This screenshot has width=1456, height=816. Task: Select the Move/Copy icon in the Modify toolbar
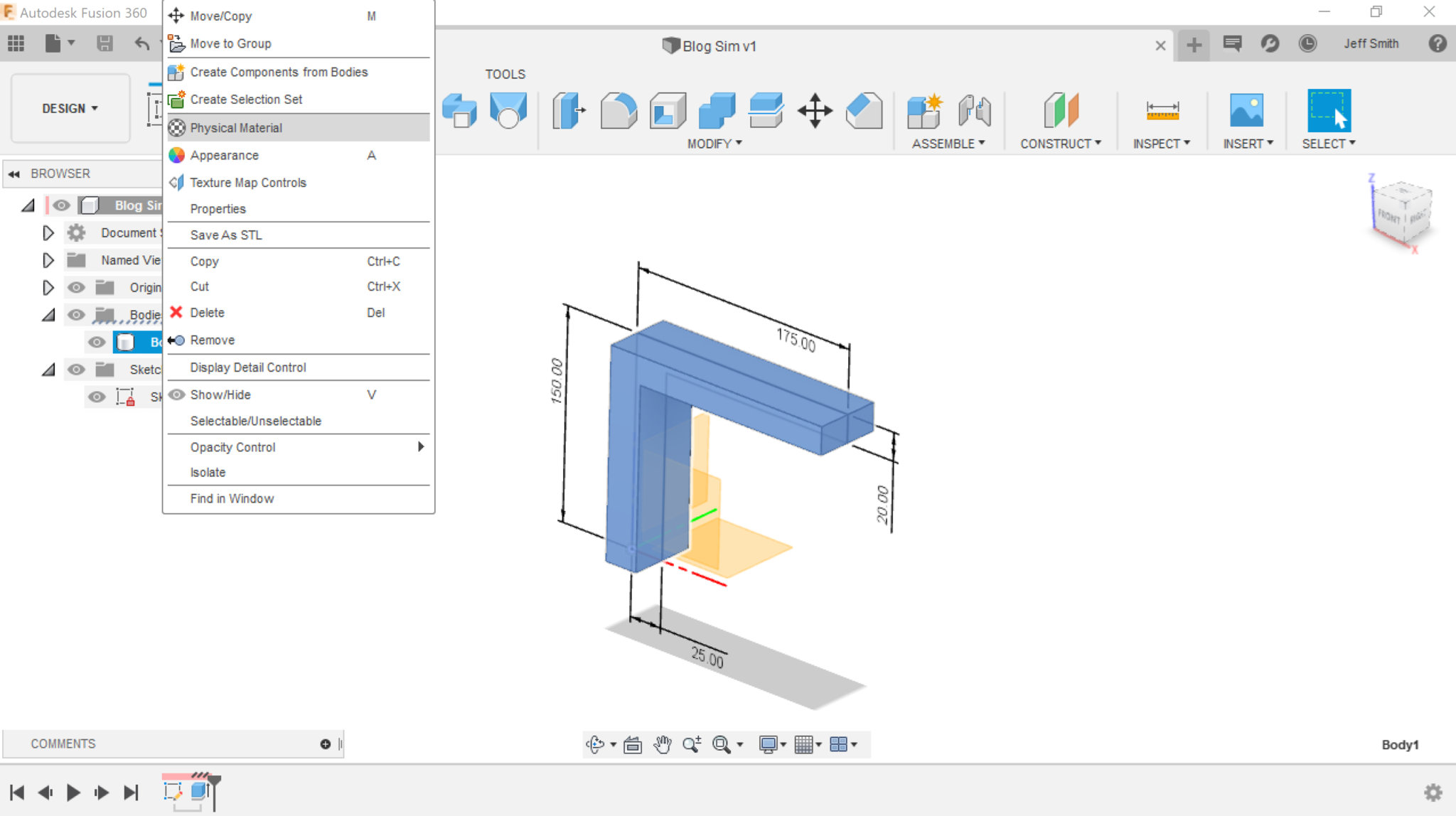click(x=816, y=110)
